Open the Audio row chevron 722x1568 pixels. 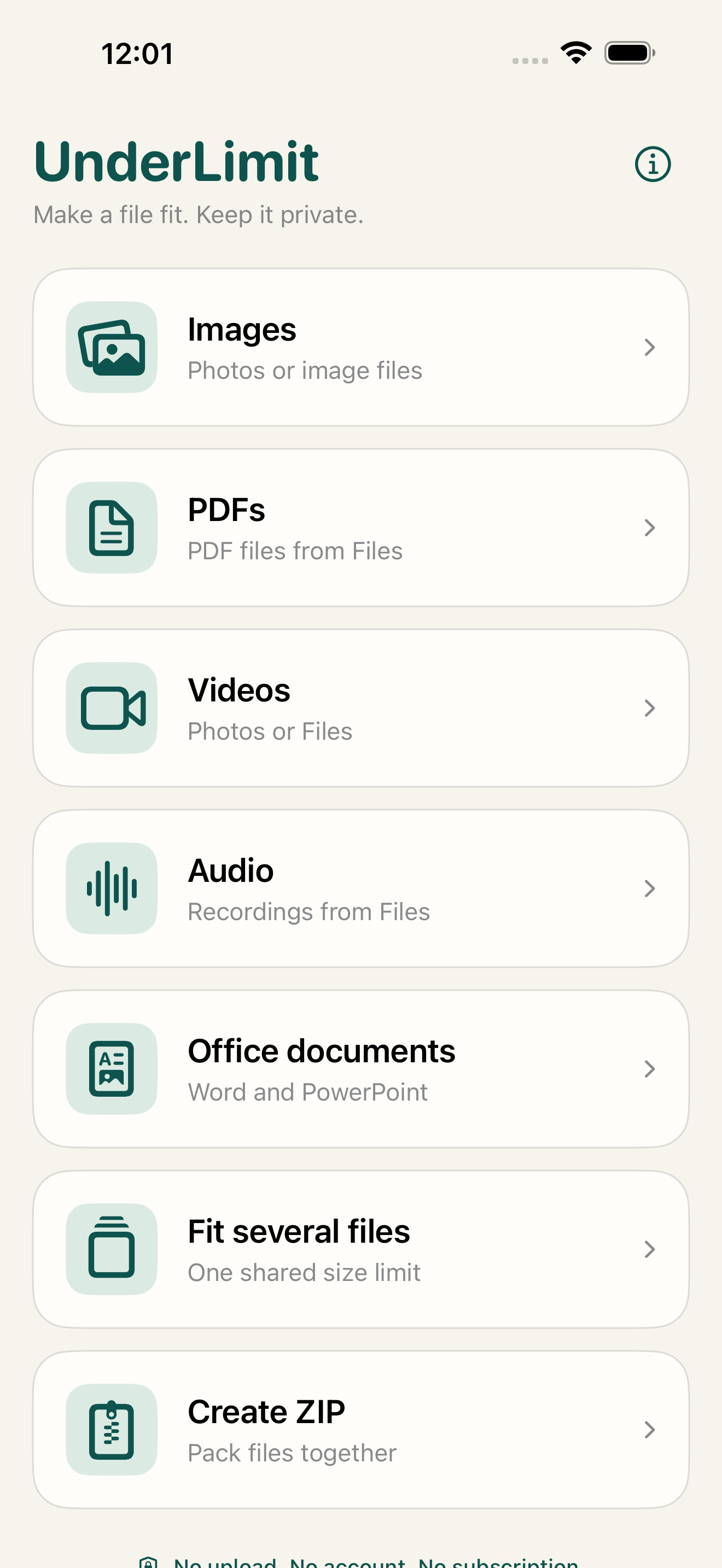click(650, 888)
